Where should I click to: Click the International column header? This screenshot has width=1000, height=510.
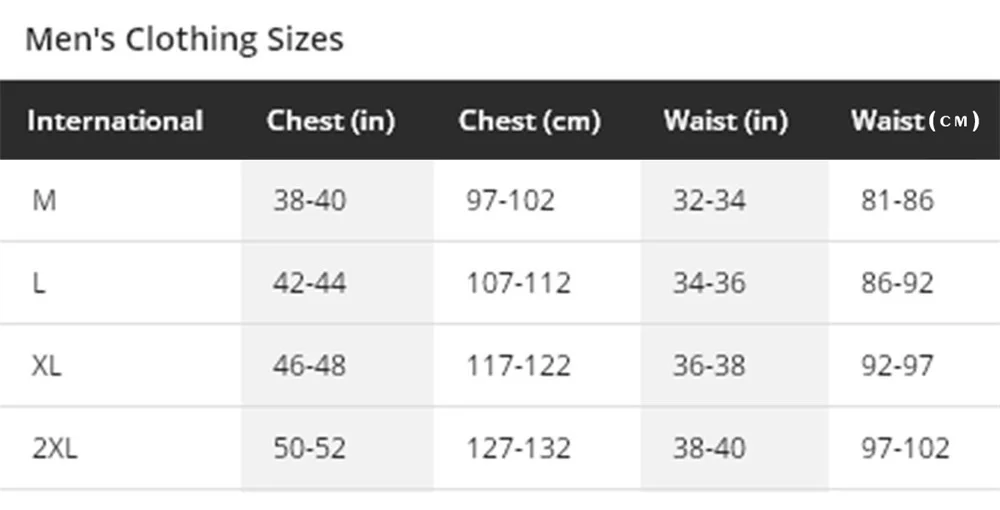115,120
